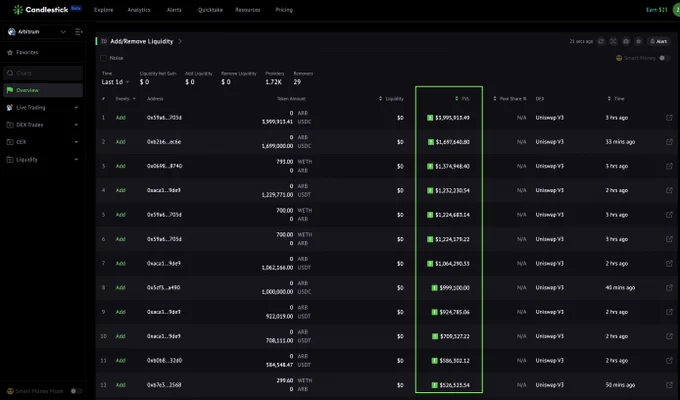The width and height of the screenshot is (680, 400).
Task: Open external link for row 0xb0b8...32d0
Action: (669, 361)
